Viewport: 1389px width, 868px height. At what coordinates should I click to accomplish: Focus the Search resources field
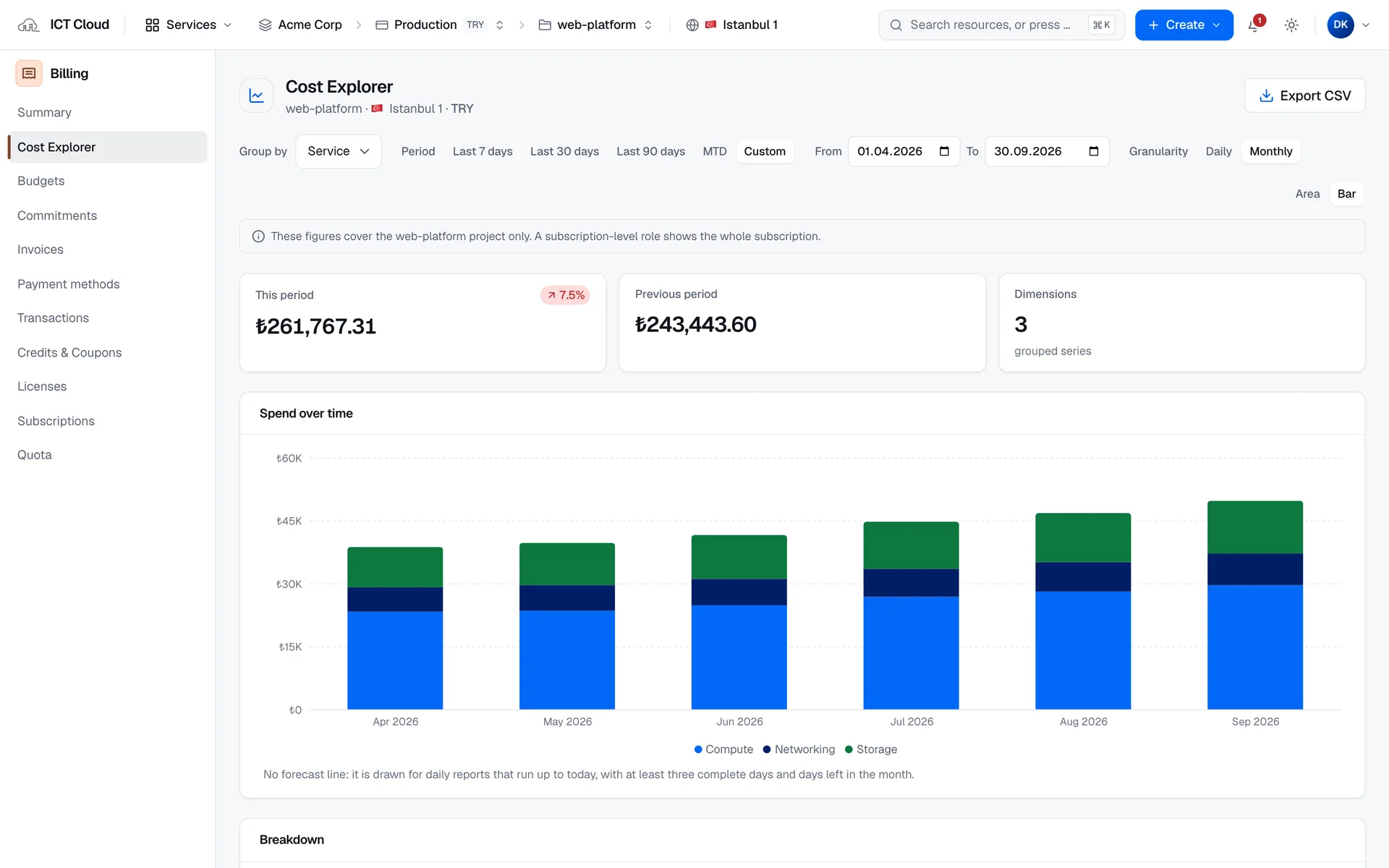1001,25
